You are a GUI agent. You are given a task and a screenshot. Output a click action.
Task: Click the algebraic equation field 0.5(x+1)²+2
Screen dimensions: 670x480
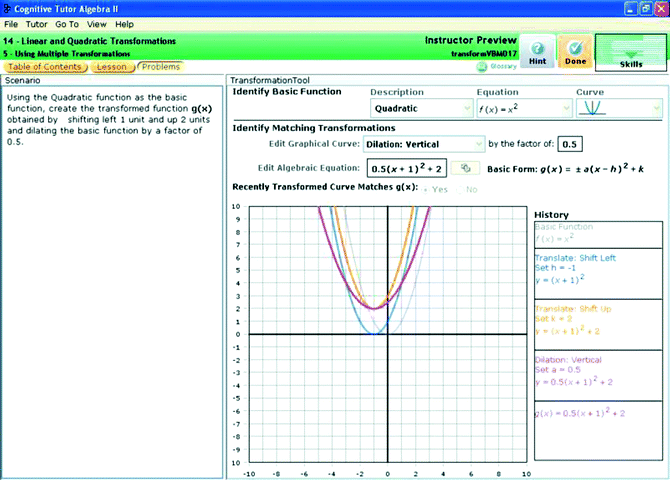pos(407,168)
